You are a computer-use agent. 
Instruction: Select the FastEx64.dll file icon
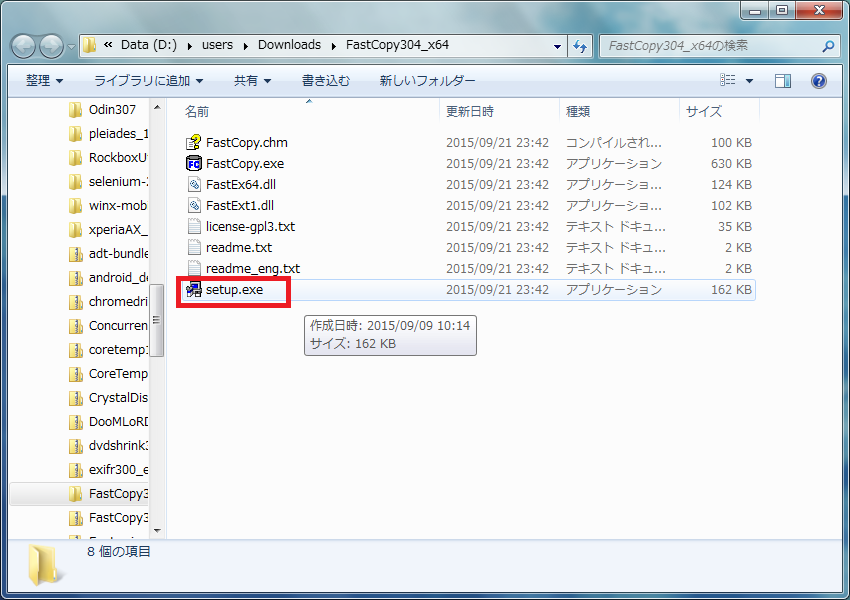pyautogui.click(x=194, y=184)
